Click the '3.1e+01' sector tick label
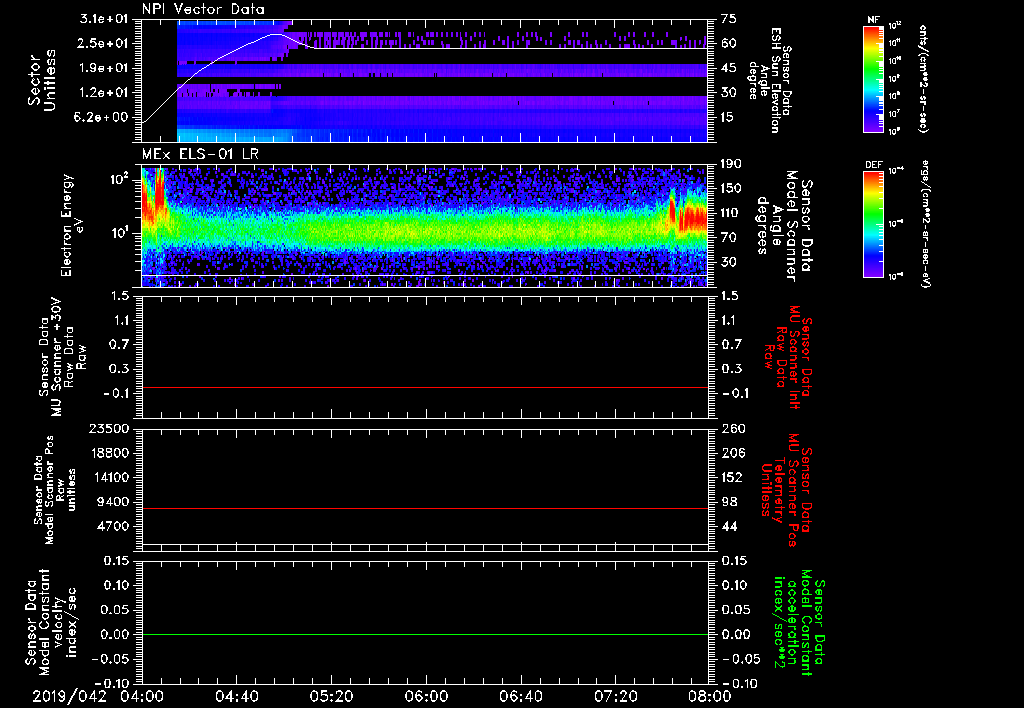 coord(104,19)
